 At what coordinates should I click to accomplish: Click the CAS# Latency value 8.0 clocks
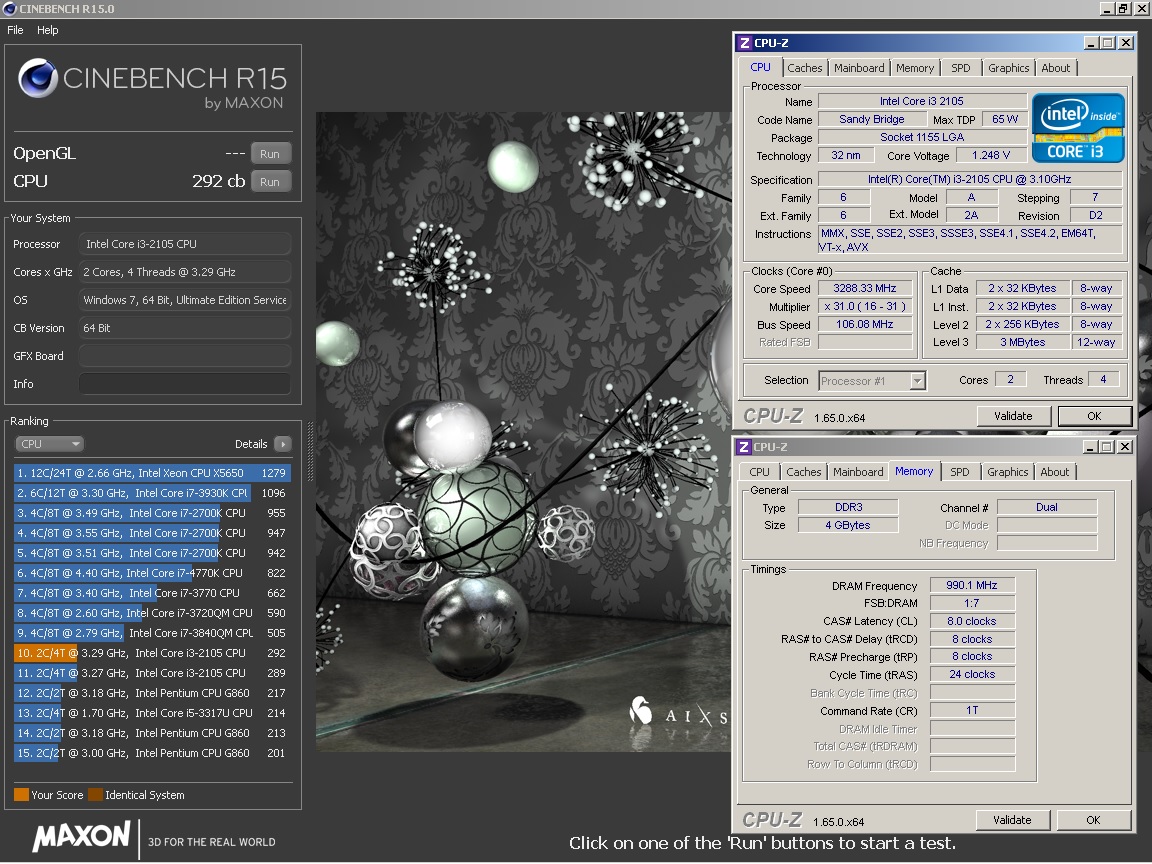click(972, 621)
